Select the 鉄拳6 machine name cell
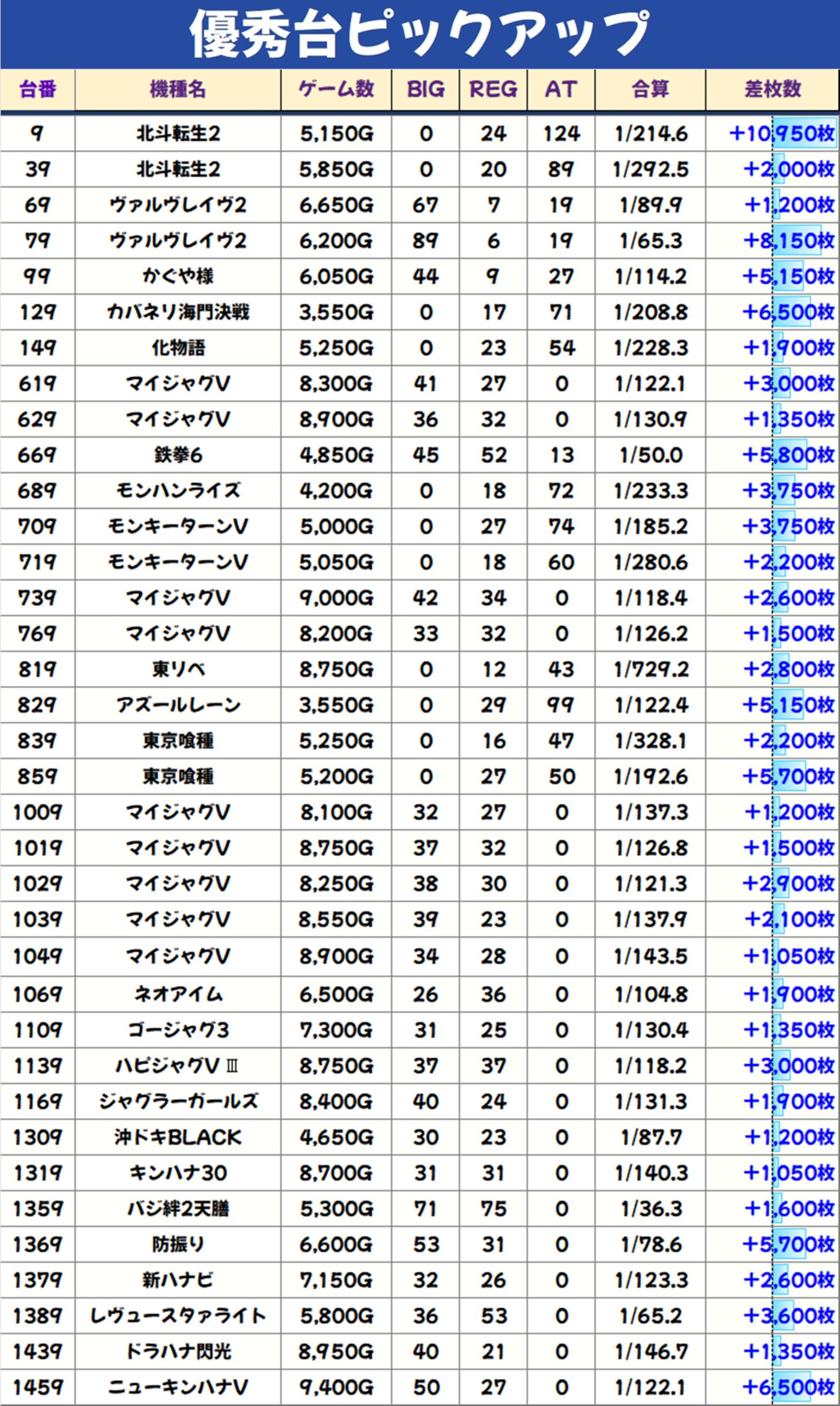 (x=177, y=455)
